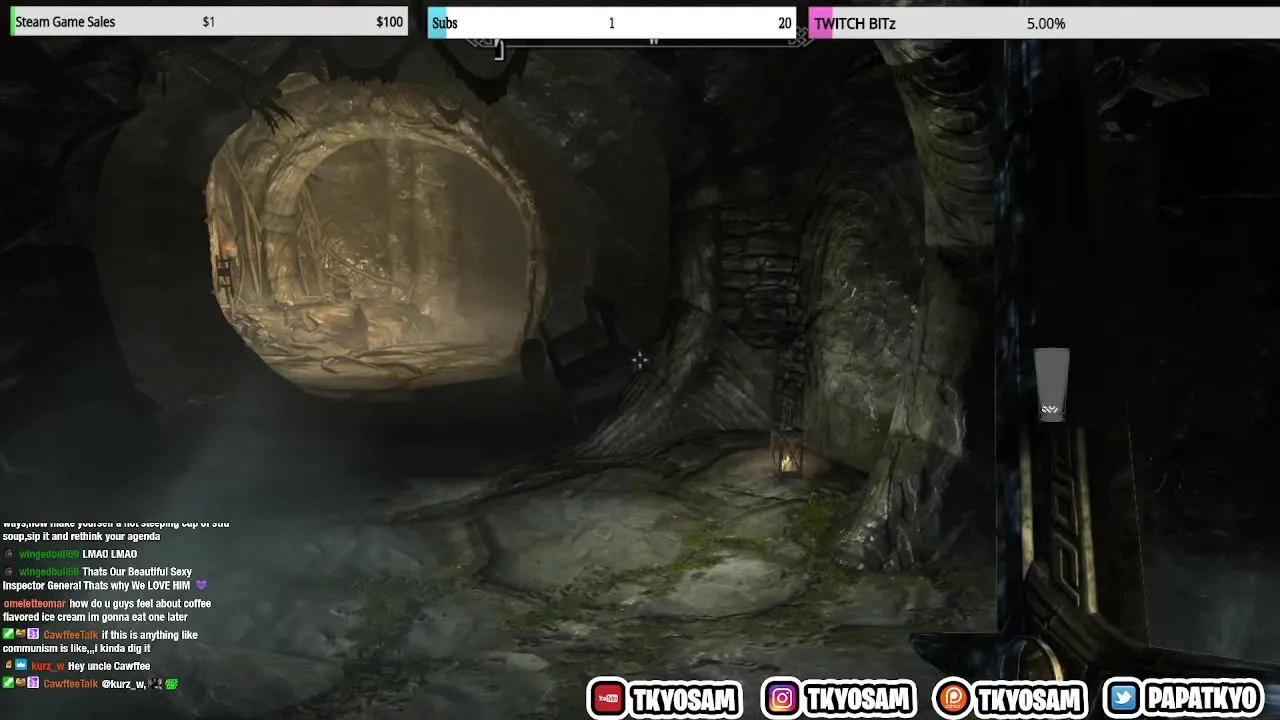Screen dimensions: 1280x720
Task: Click the "20" subs goal number
Action: (x=785, y=23)
